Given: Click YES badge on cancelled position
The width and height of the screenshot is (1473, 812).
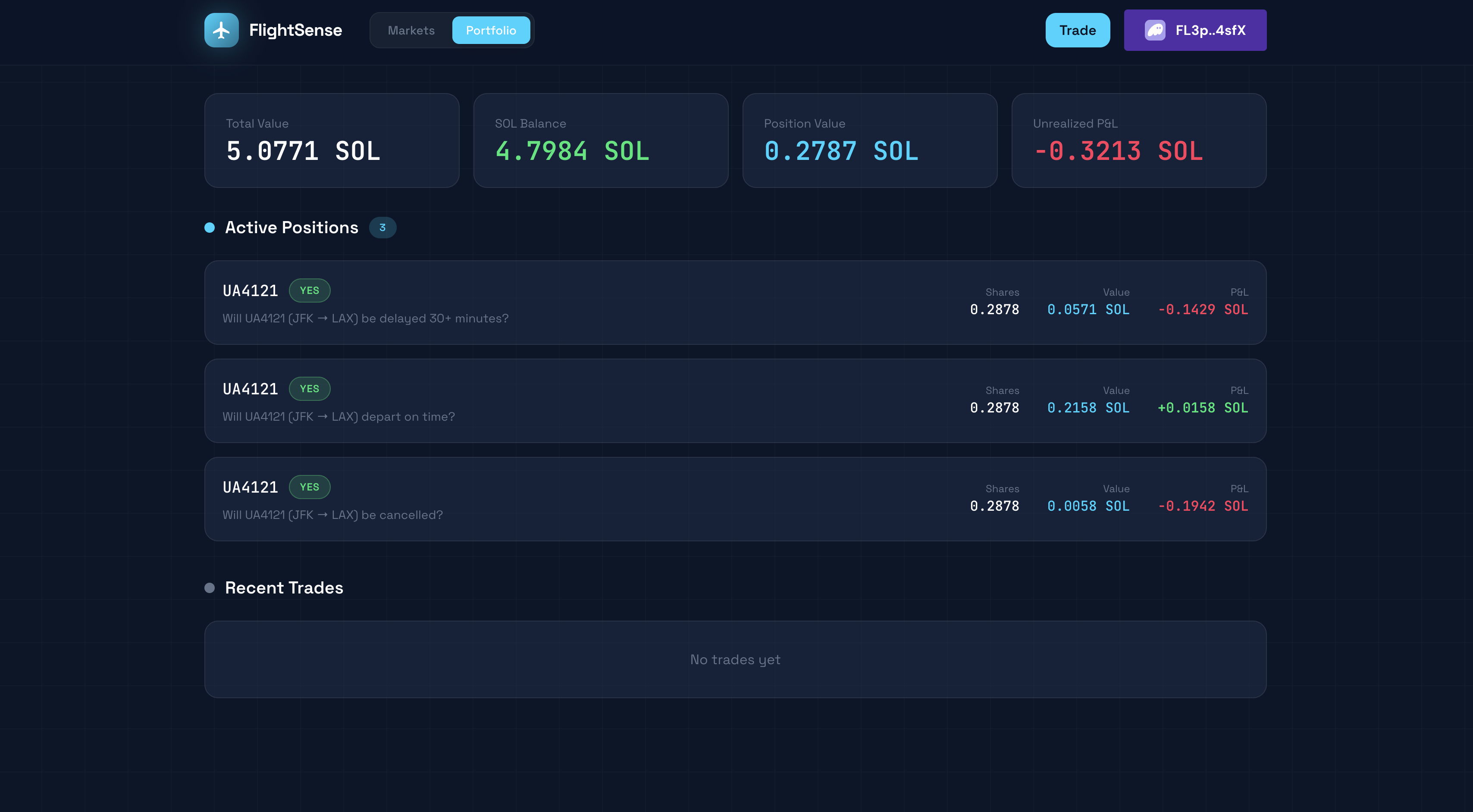Looking at the screenshot, I should pyautogui.click(x=309, y=487).
